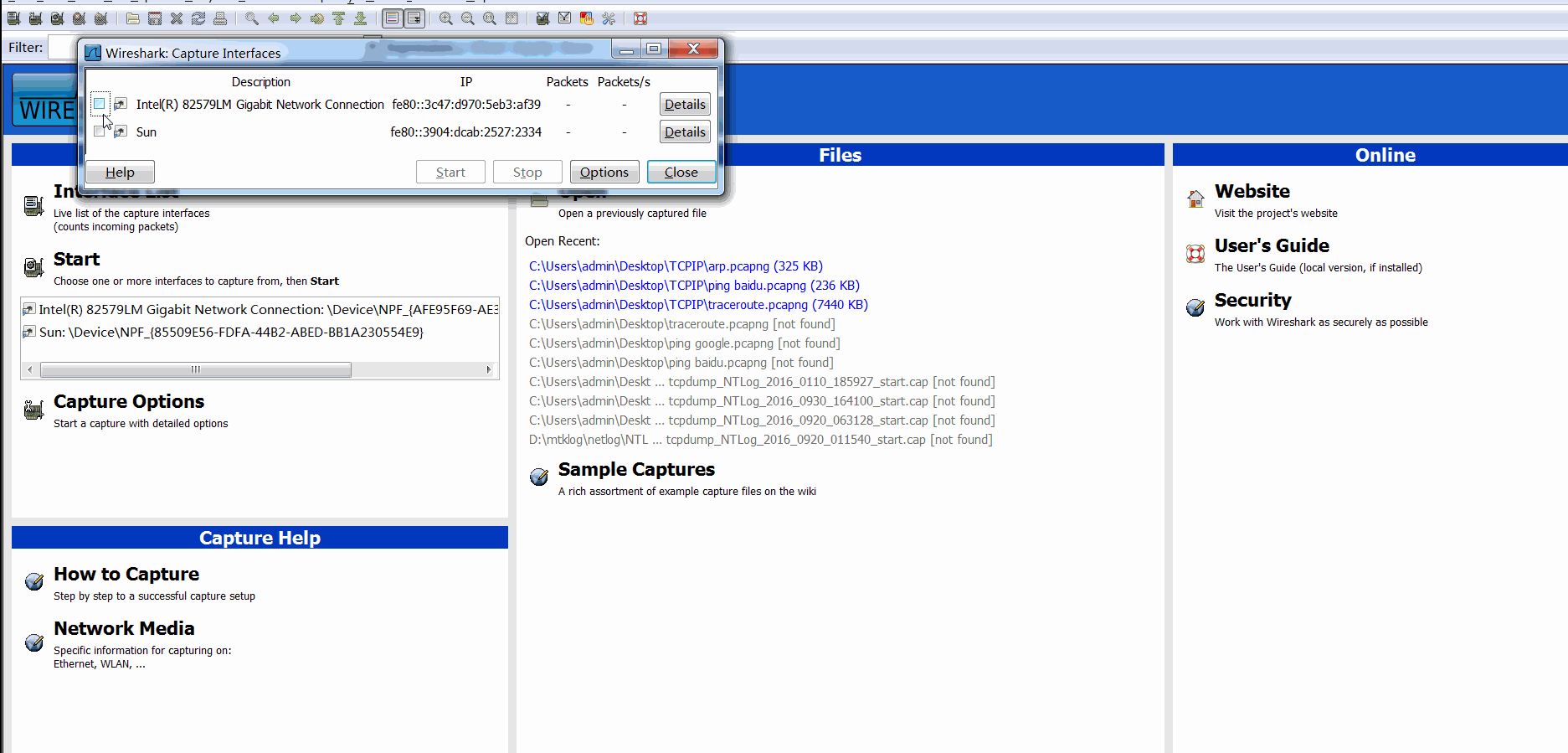
Task: Restart the live capture via toolbar icon
Action: point(100,18)
